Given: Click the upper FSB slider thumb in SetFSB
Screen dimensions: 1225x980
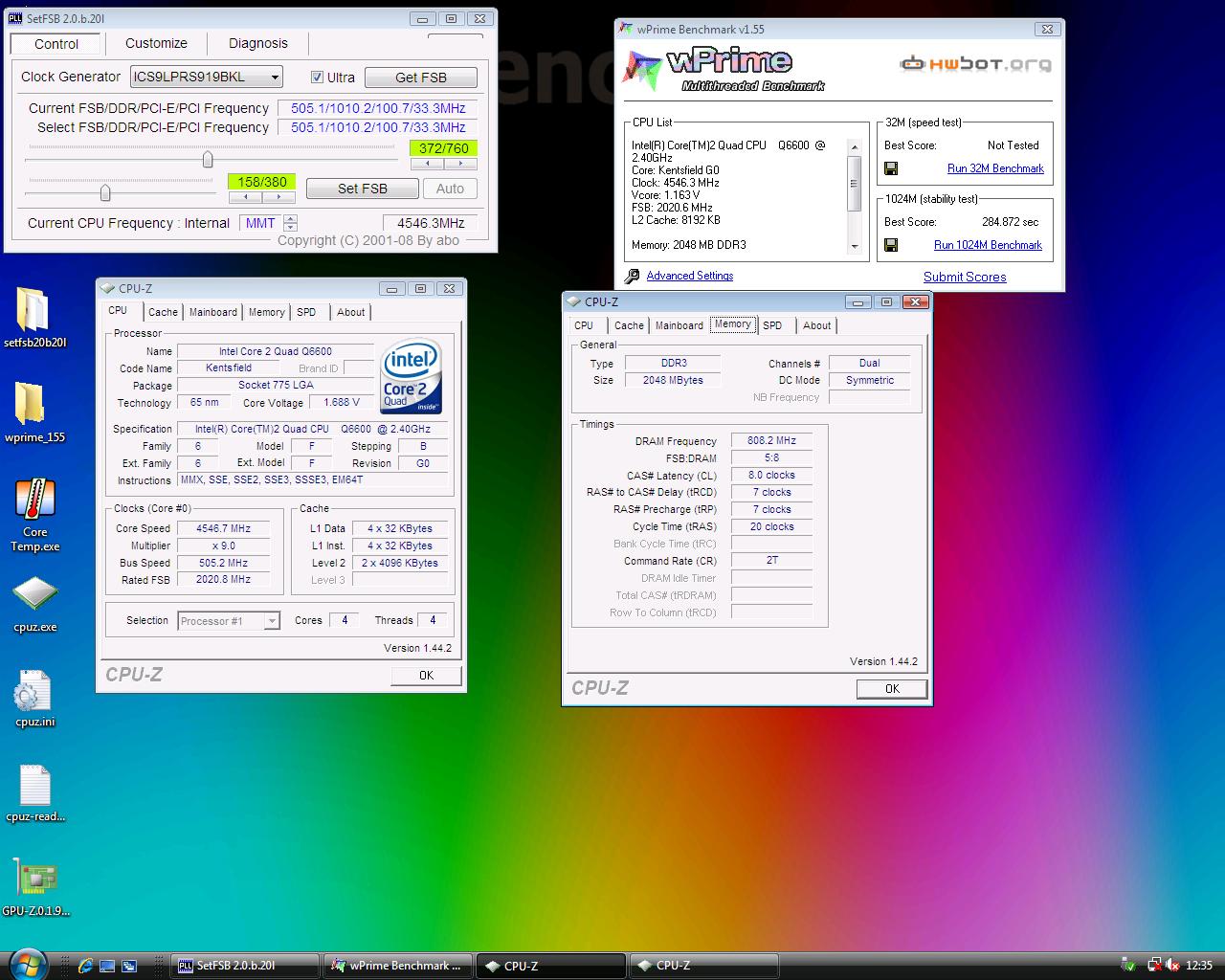Looking at the screenshot, I should 208,160.
